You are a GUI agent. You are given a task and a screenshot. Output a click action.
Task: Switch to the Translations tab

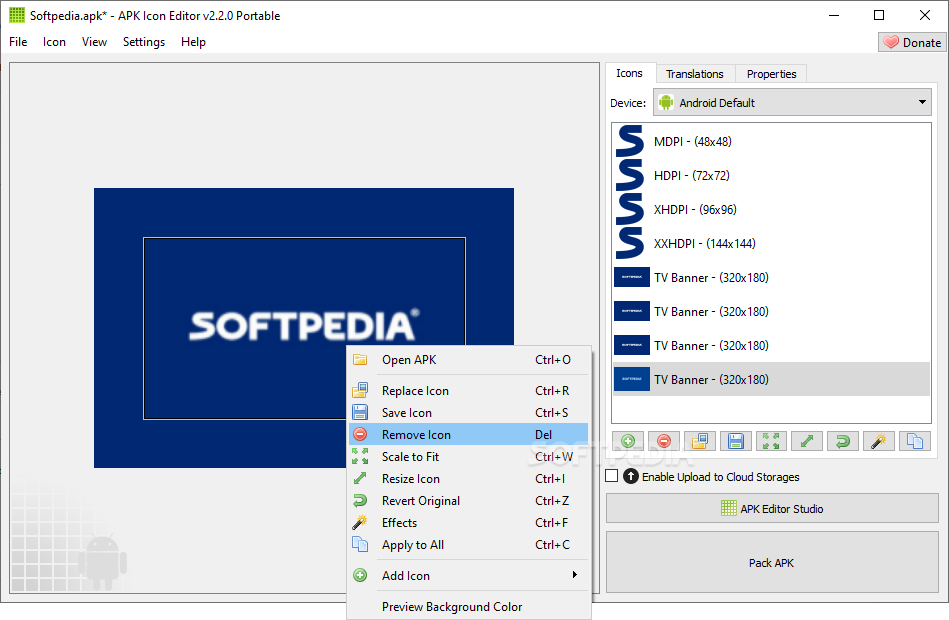695,74
